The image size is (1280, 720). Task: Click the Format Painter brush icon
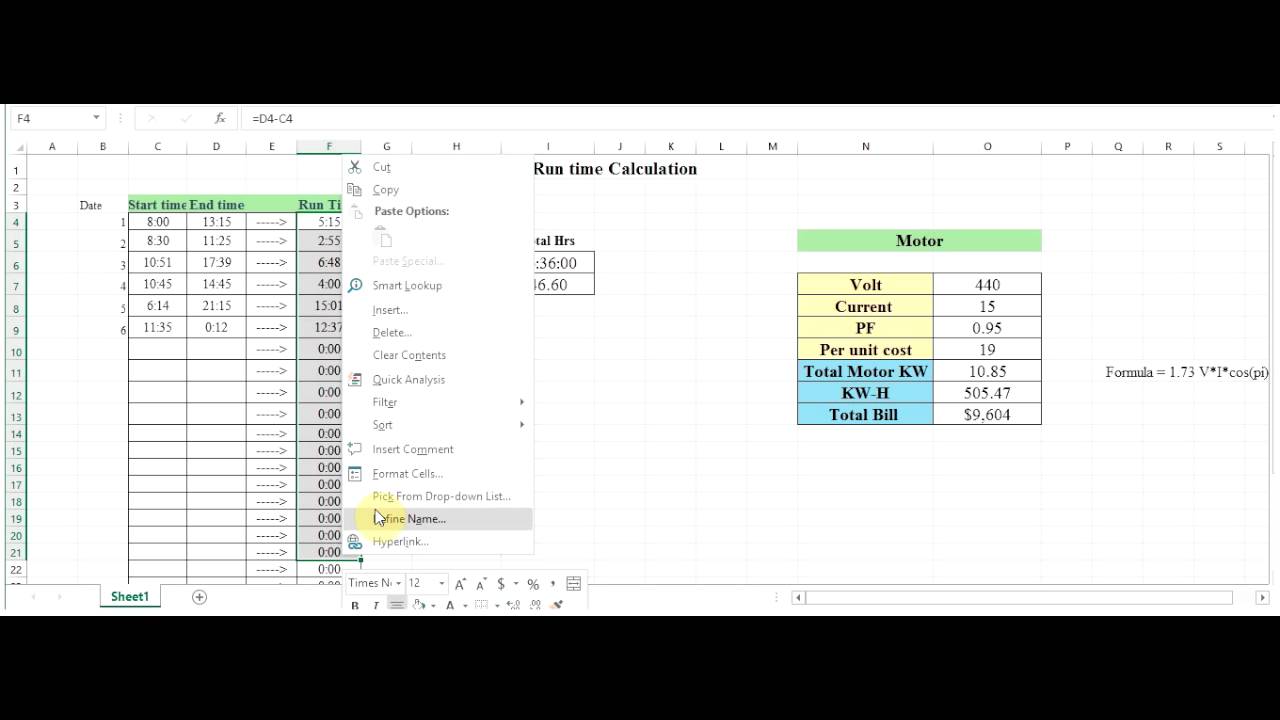point(557,605)
